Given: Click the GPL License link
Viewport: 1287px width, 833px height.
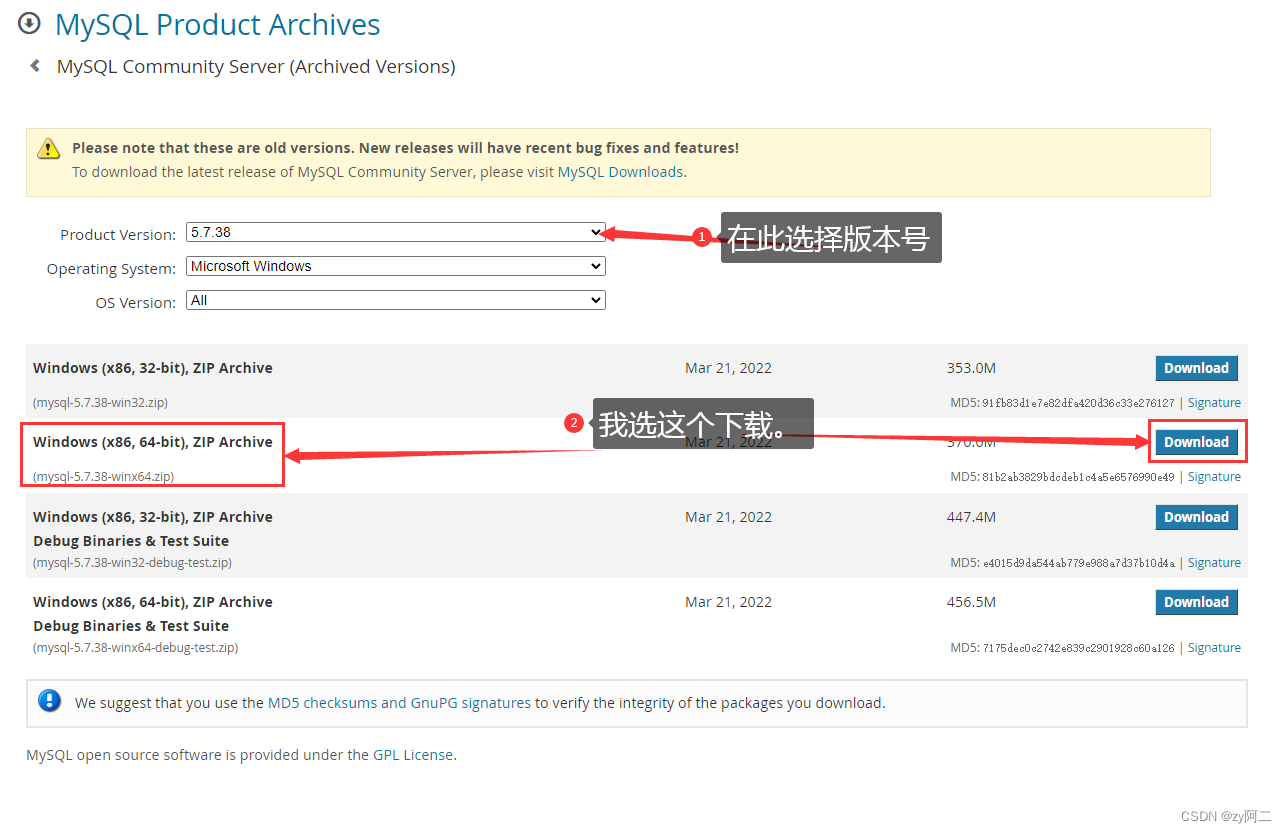Looking at the screenshot, I should coord(413,754).
